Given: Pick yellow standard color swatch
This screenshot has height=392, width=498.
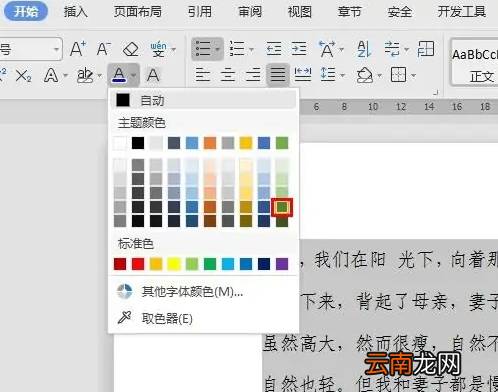Looking at the screenshot, I should pyautogui.click(x=174, y=264).
